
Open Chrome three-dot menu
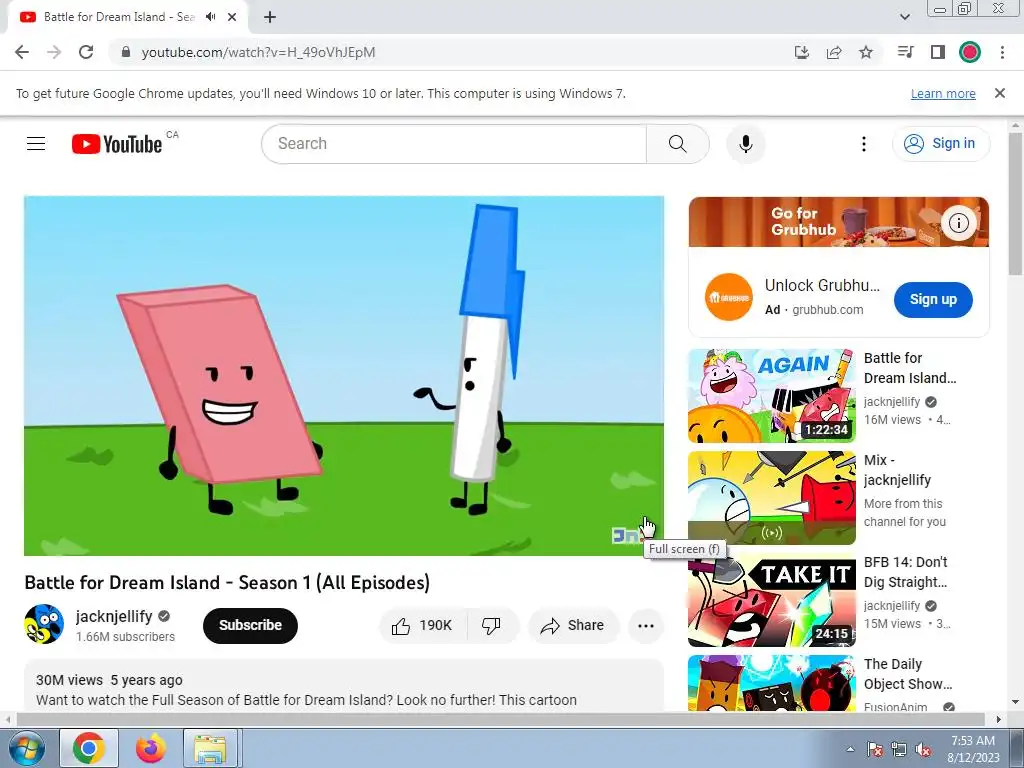coord(1002,52)
